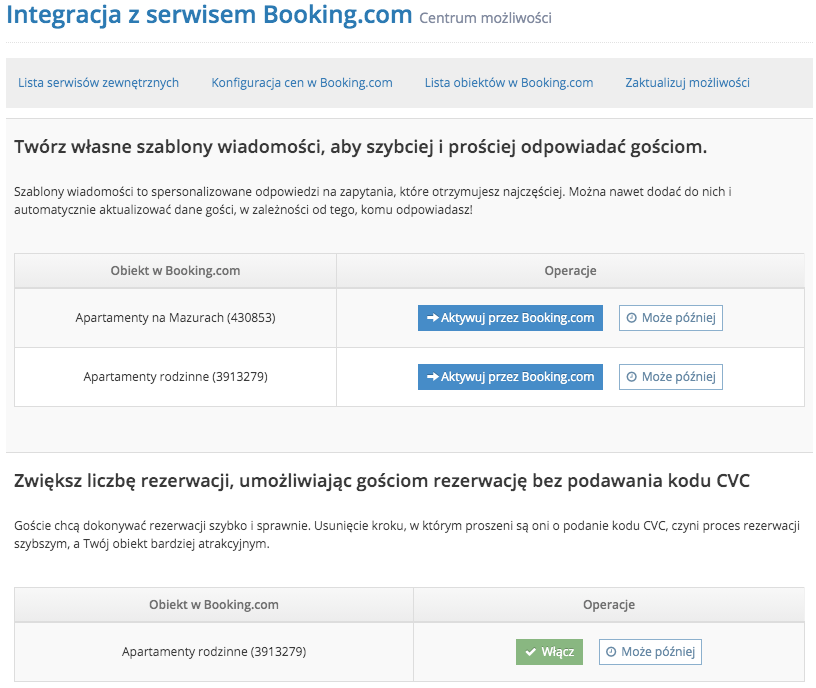Click clock icon in CVC Może później
Screen dimensions: 816x688
pyautogui.click(x=611, y=652)
